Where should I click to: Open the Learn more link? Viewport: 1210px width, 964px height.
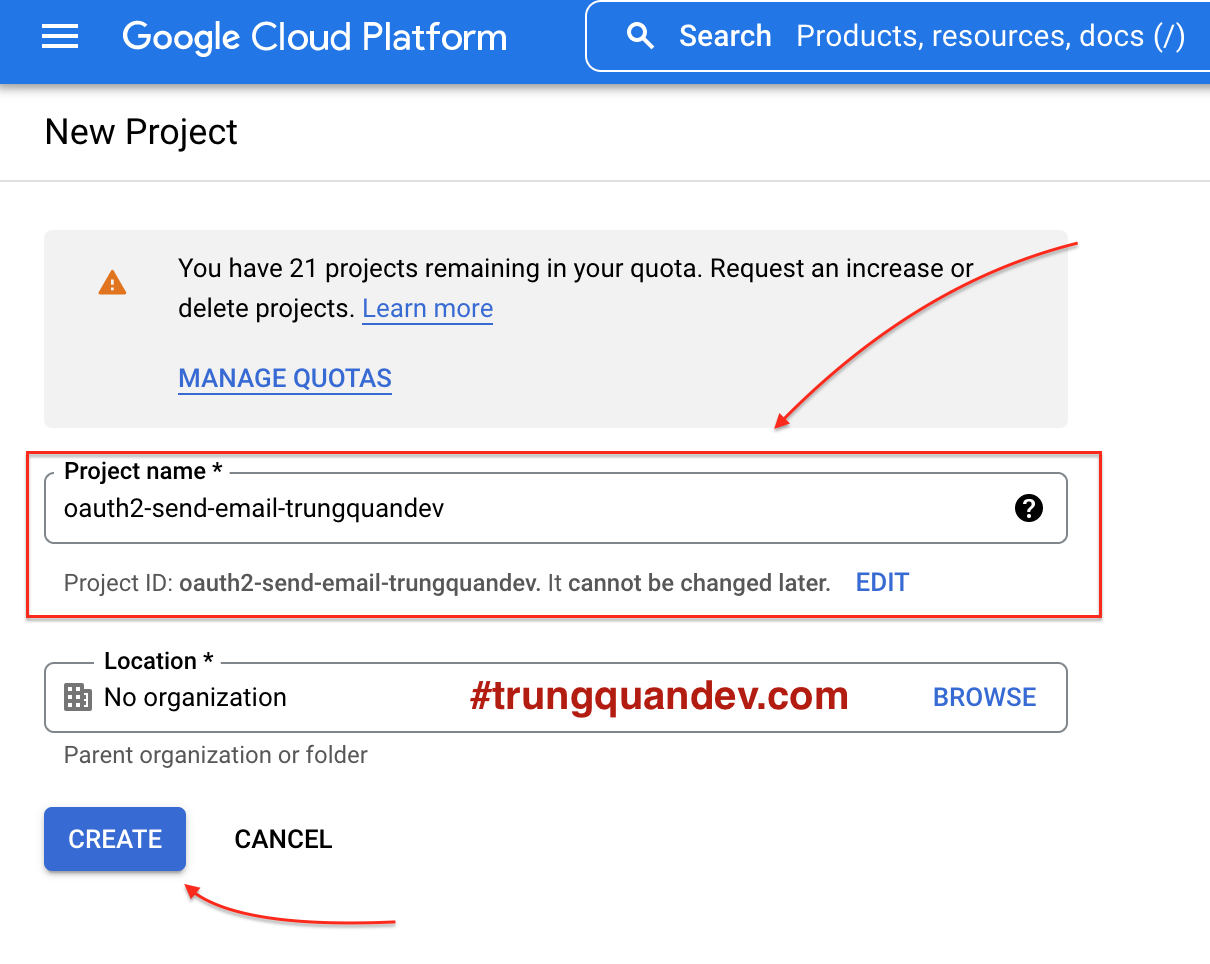(x=427, y=308)
